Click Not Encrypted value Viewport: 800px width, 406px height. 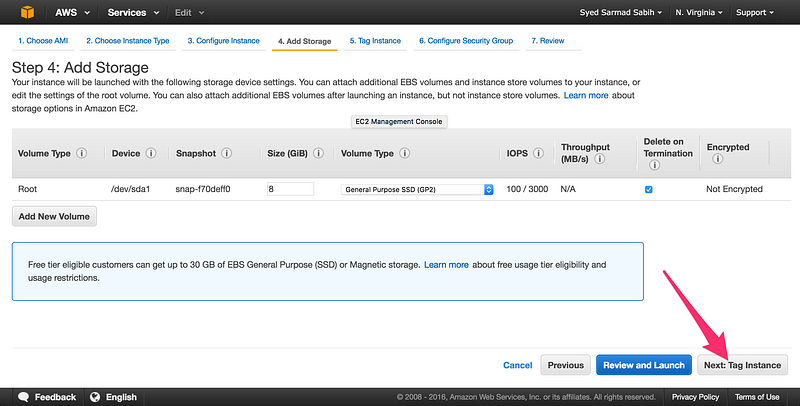click(734, 189)
